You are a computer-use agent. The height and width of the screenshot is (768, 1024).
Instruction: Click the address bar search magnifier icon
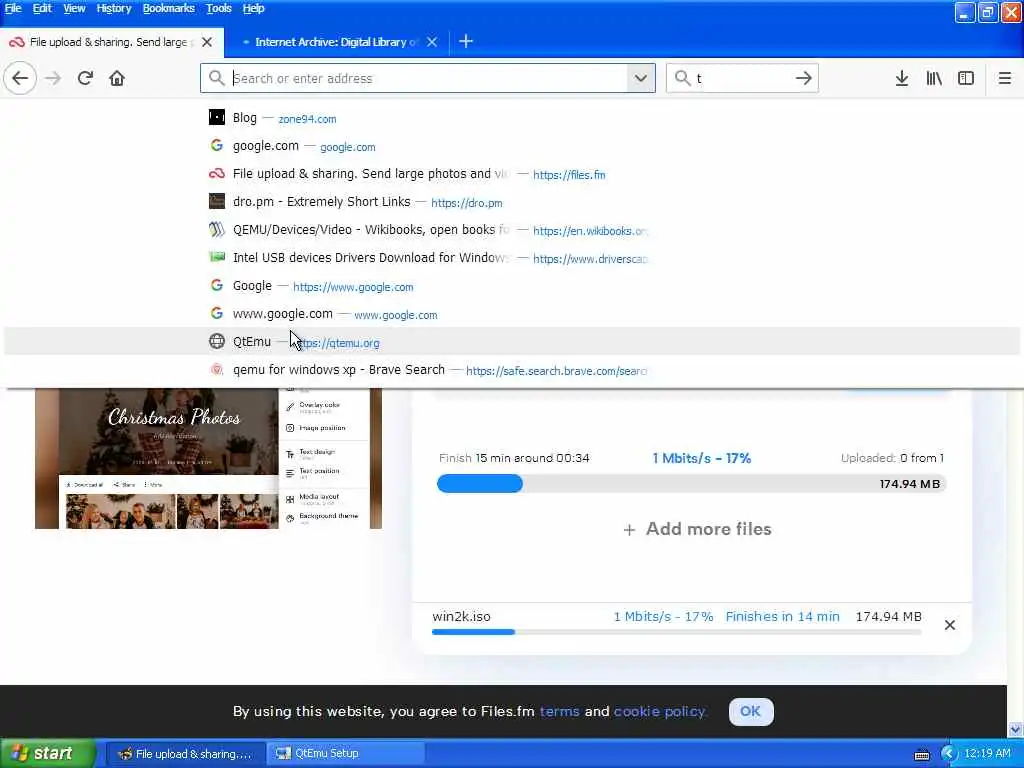point(216,78)
